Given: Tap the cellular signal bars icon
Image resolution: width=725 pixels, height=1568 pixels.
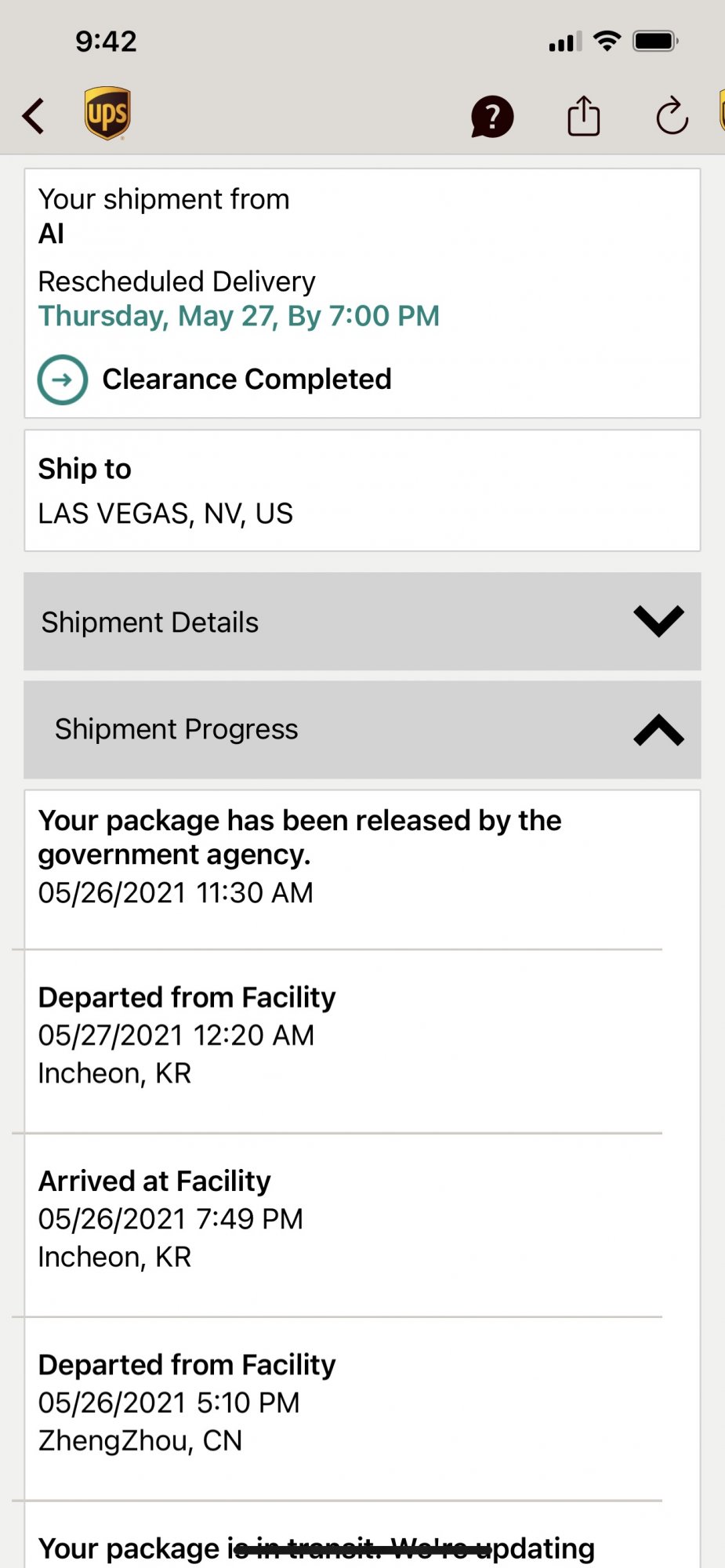Looking at the screenshot, I should coord(564,42).
